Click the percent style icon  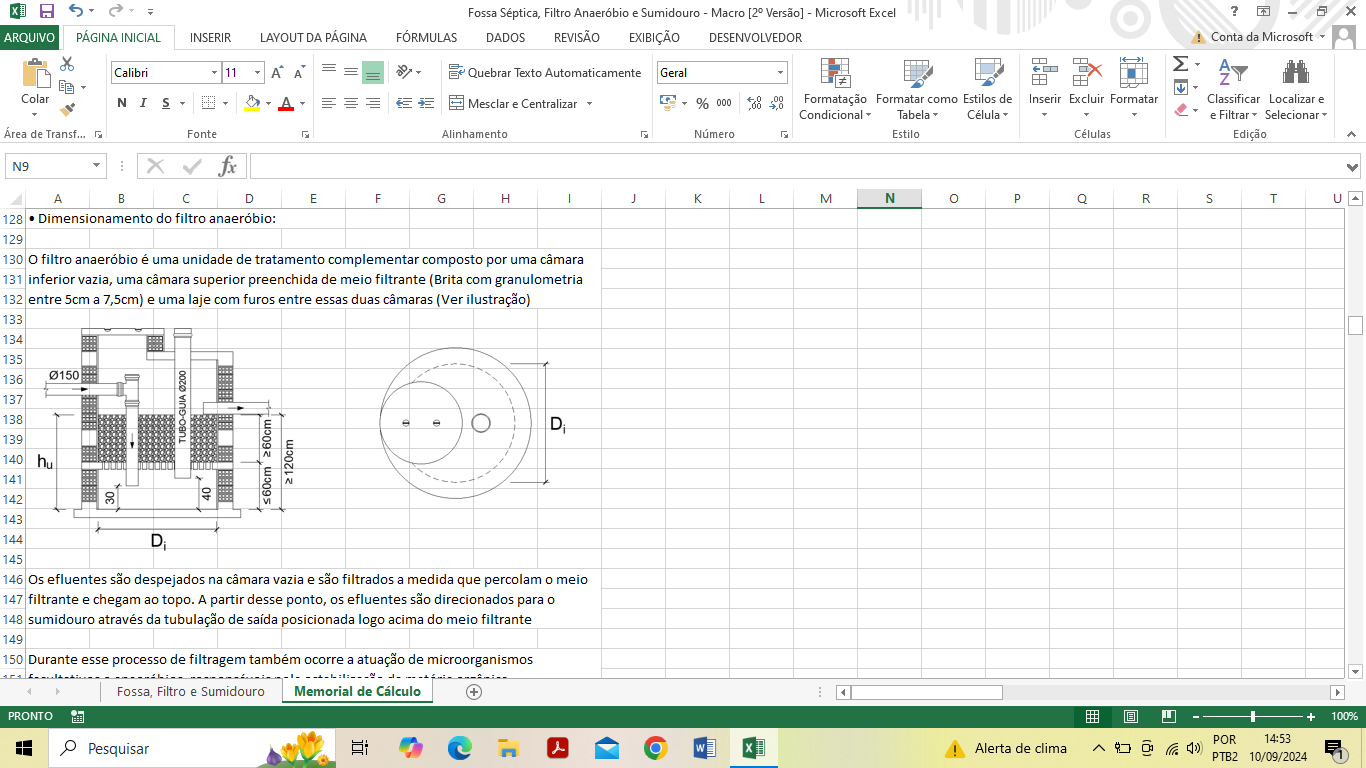tap(702, 103)
